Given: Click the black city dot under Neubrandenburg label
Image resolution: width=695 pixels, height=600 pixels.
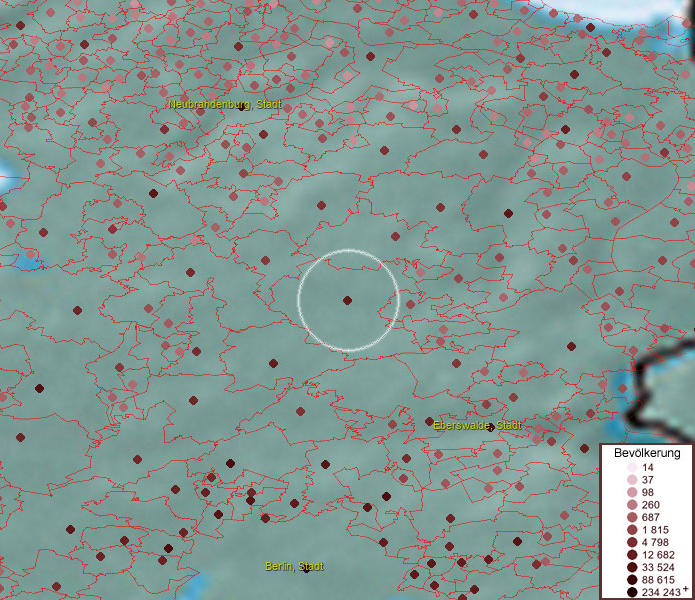Looking at the screenshot, I should click(242, 108).
